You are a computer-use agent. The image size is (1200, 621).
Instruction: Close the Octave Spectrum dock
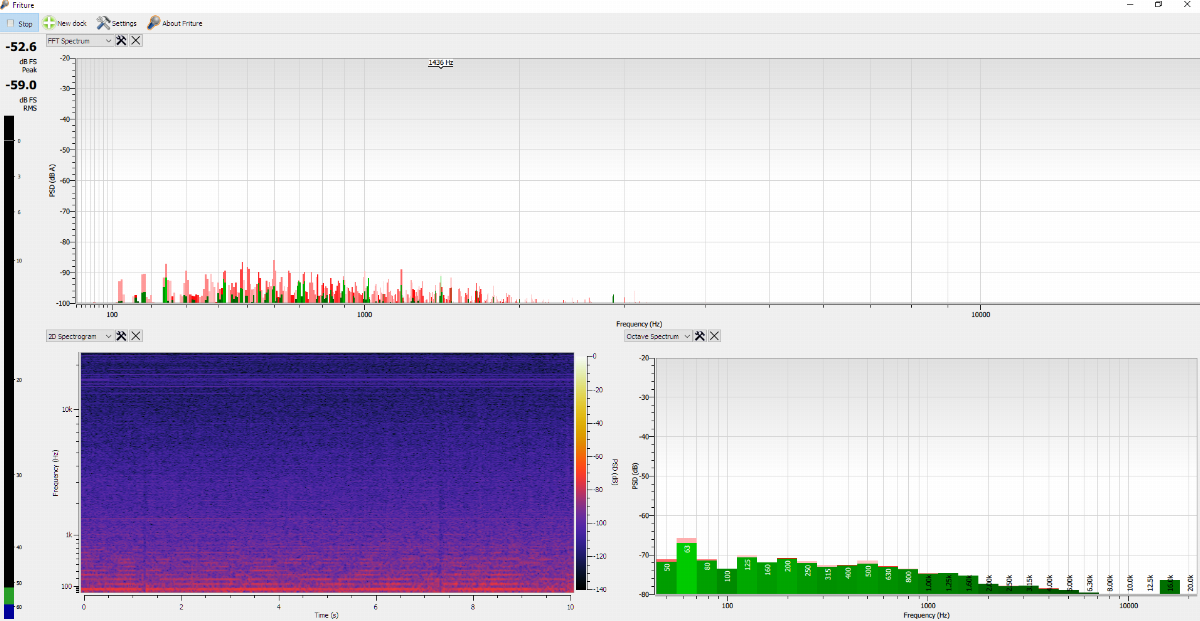[x=714, y=337]
